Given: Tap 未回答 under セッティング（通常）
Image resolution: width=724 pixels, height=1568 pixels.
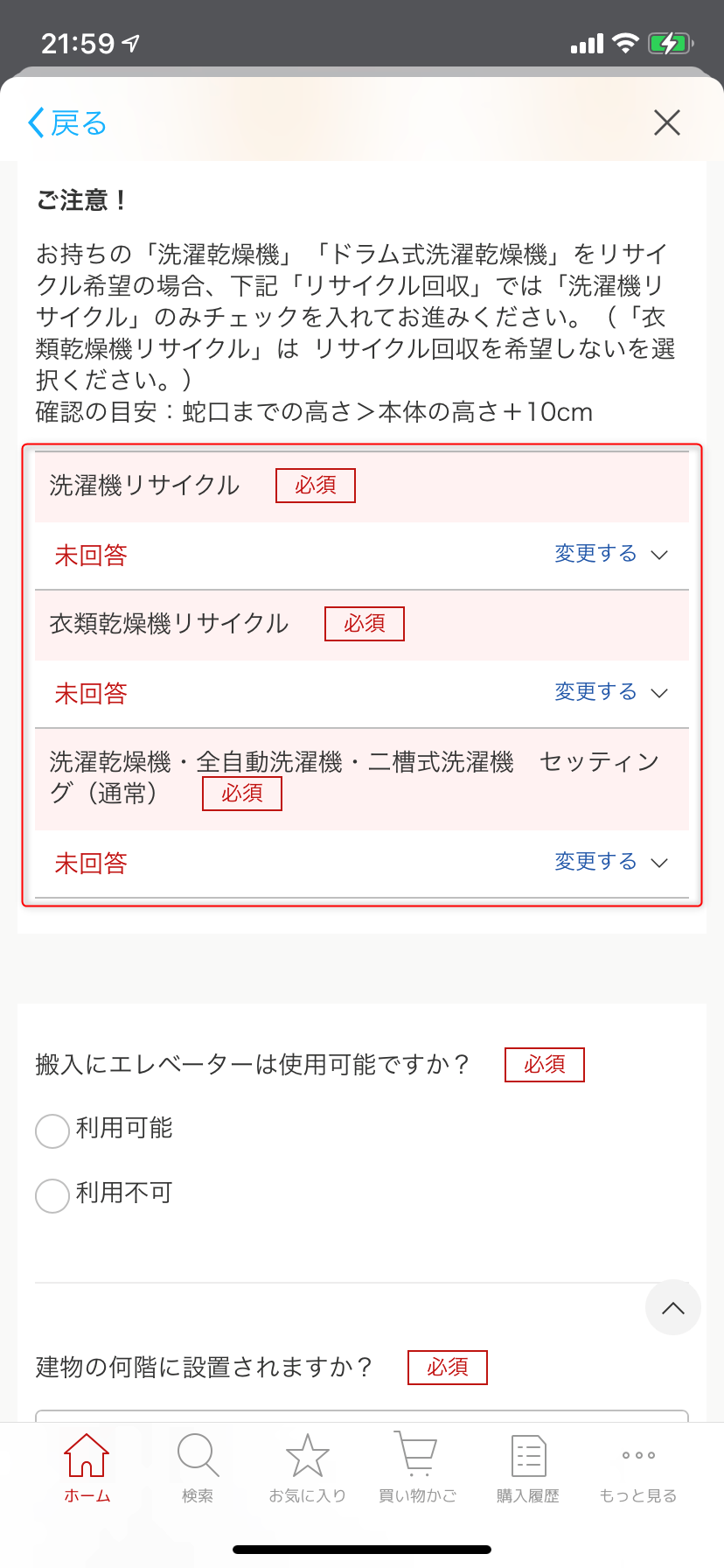Looking at the screenshot, I should [91, 864].
